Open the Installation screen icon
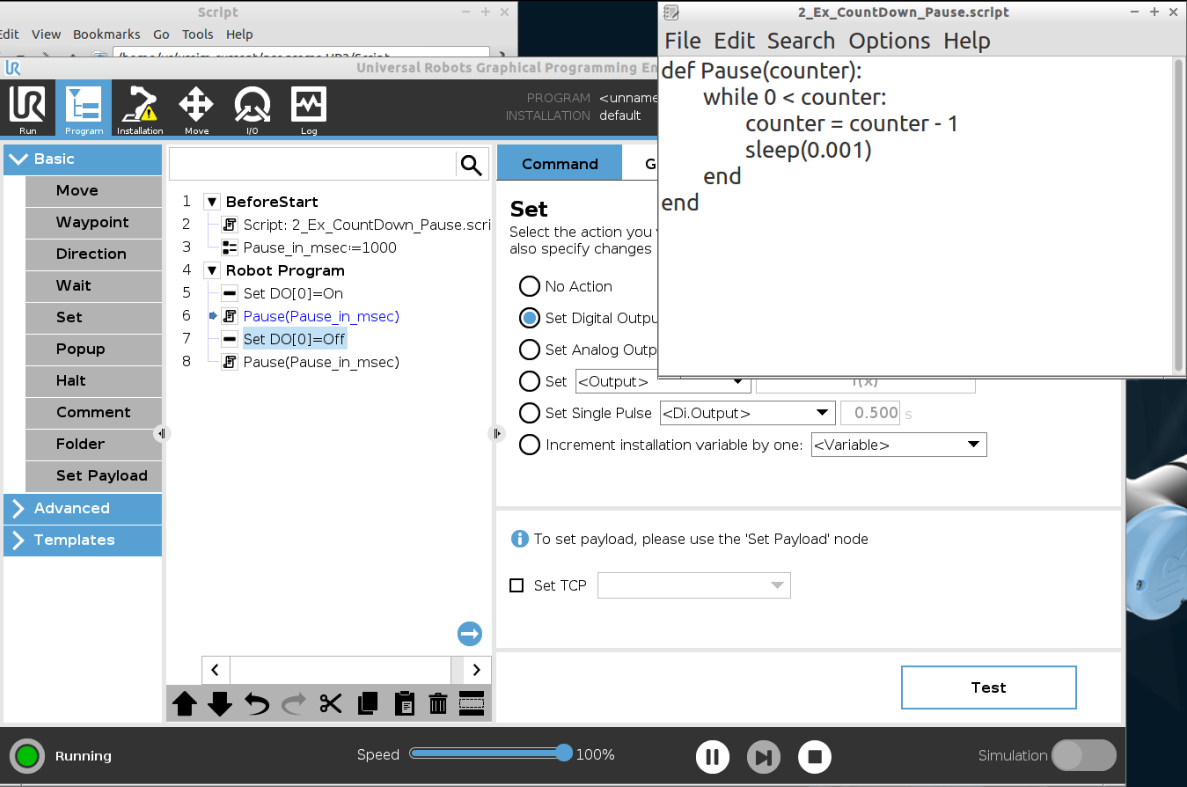The height and width of the screenshot is (787, 1187). (139, 109)
